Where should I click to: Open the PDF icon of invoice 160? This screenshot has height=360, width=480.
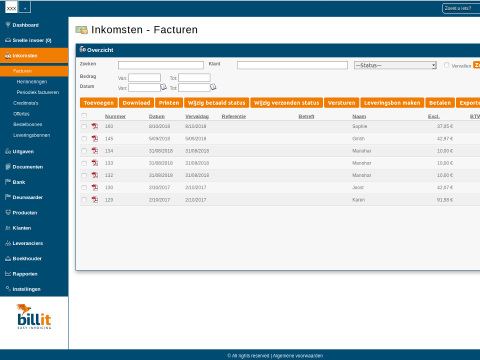(x=95, y=126)
